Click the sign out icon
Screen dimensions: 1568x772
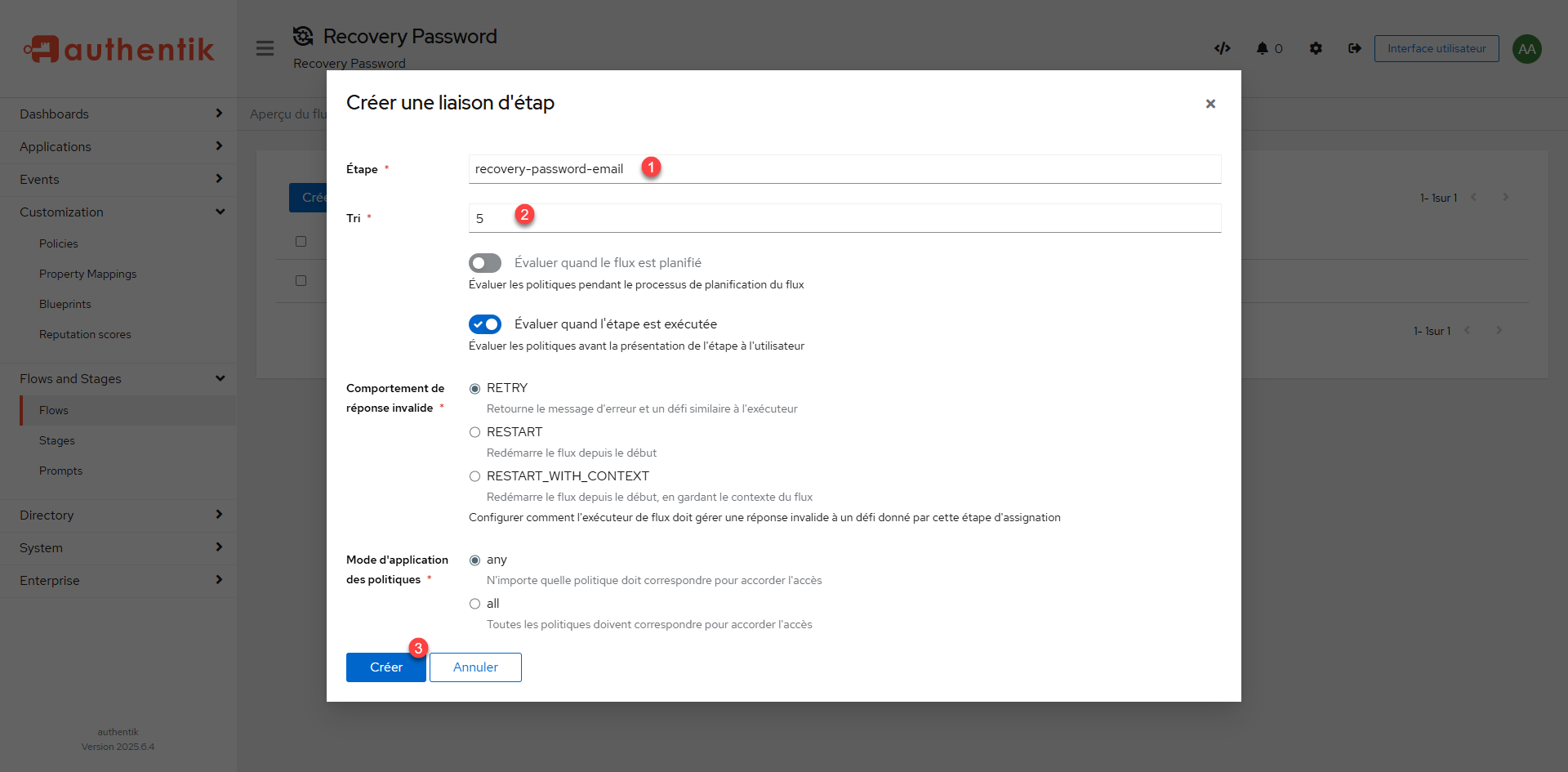pos(1355,48)
